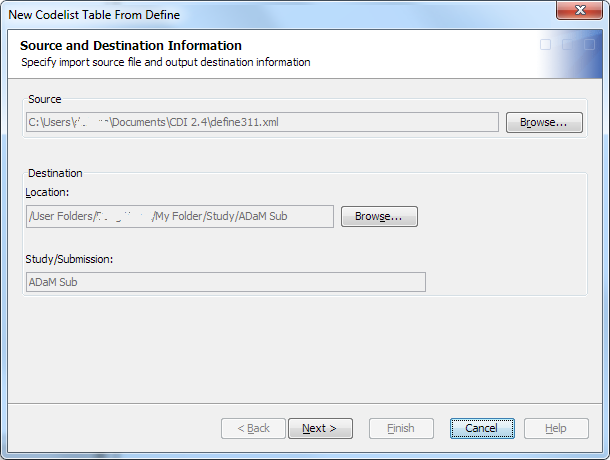Image resolution: width=610 pixels, height=460 pixels.
Task: Click the source file path field
Action: (262, 123)
